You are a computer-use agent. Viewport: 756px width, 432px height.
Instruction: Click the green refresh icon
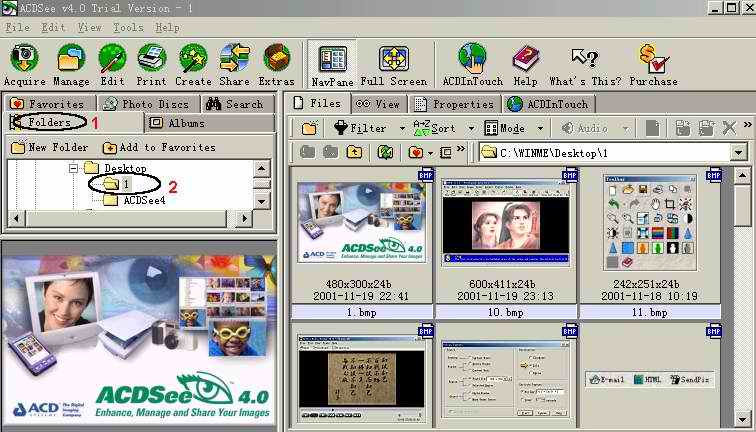[x=385, y=152]
